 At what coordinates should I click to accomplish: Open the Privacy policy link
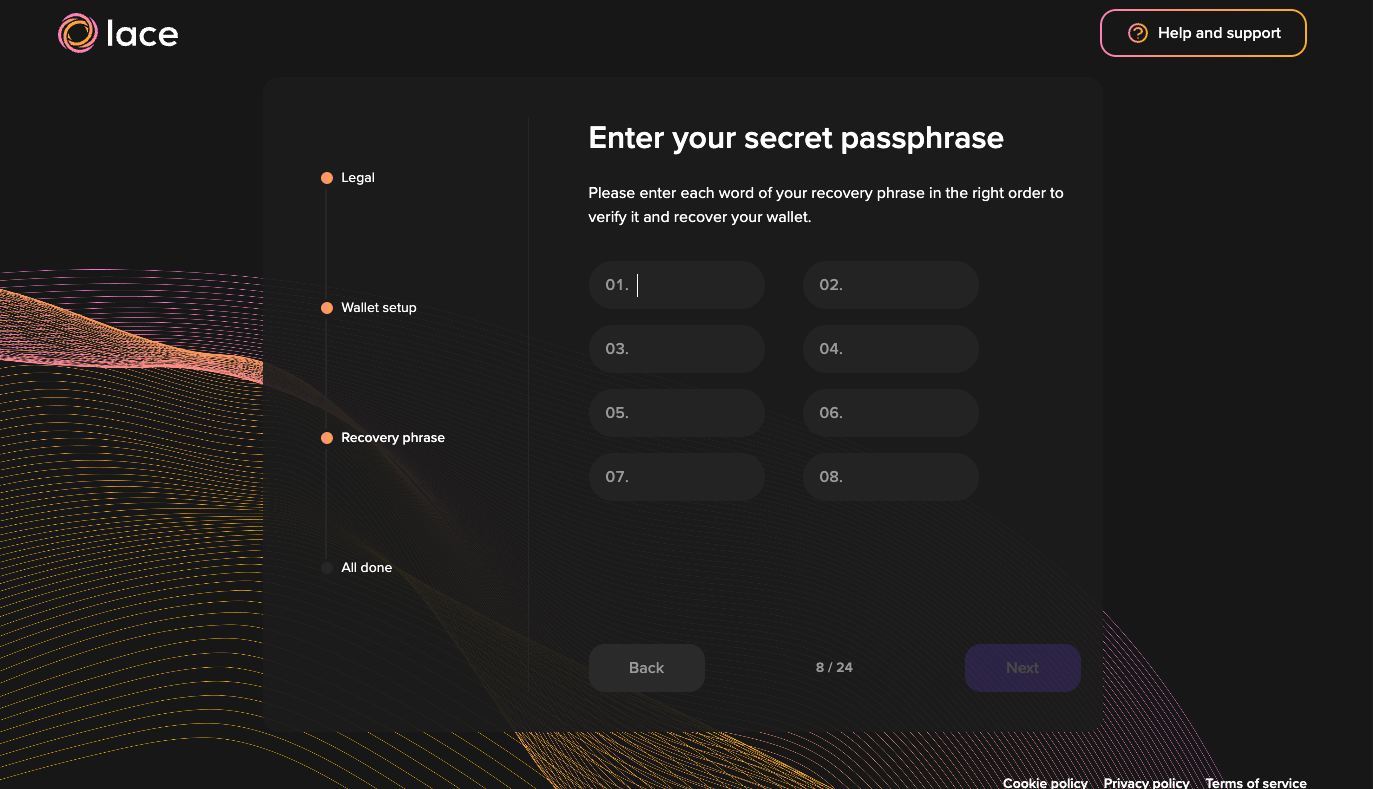pos(1146,783)
